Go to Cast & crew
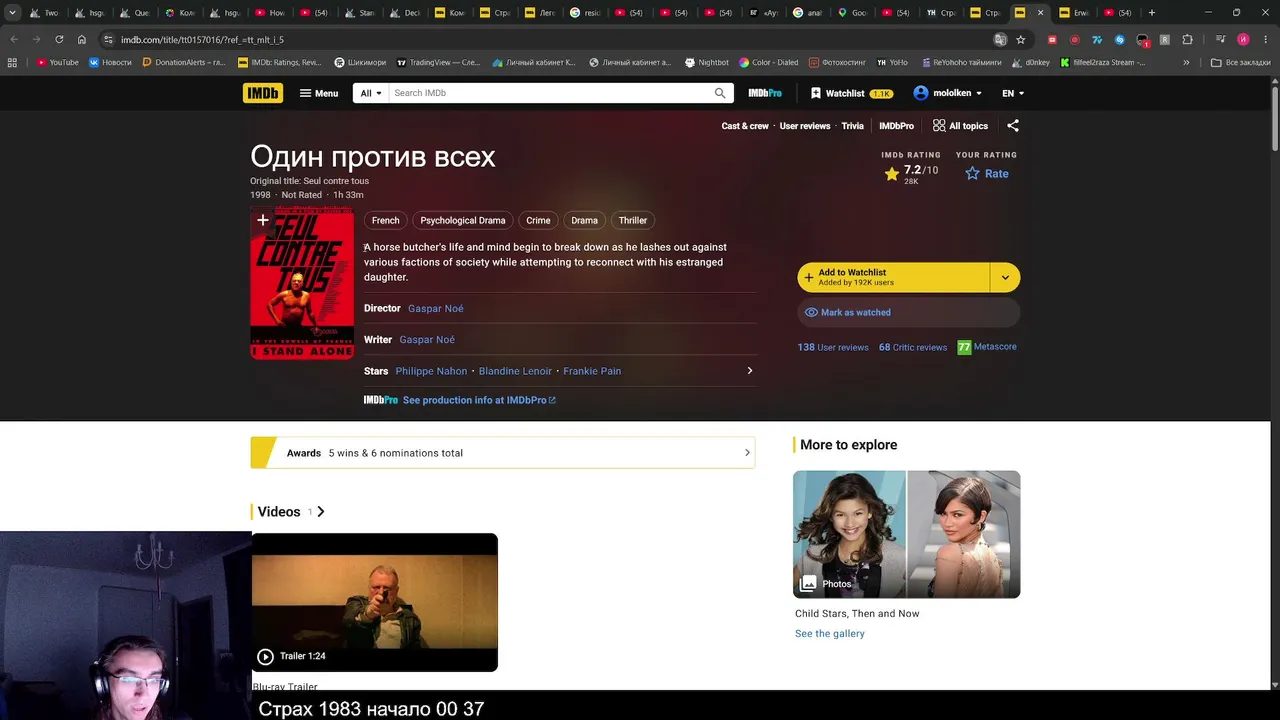1280x720 pixels. point(745,126)
